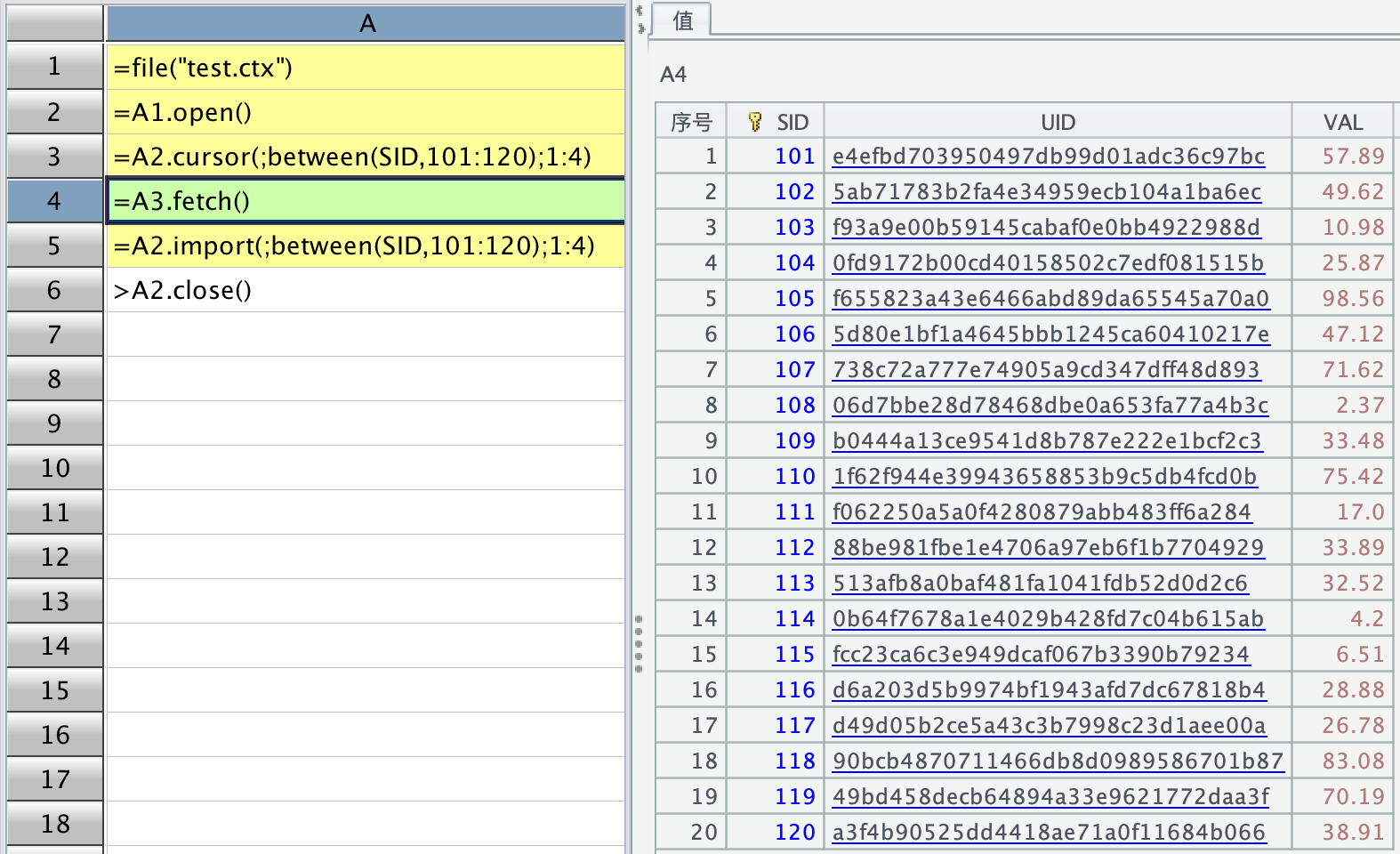This screenshot has height=854, width=1400.
Task: Click the UID column header
Action: tap(1058, 122)
